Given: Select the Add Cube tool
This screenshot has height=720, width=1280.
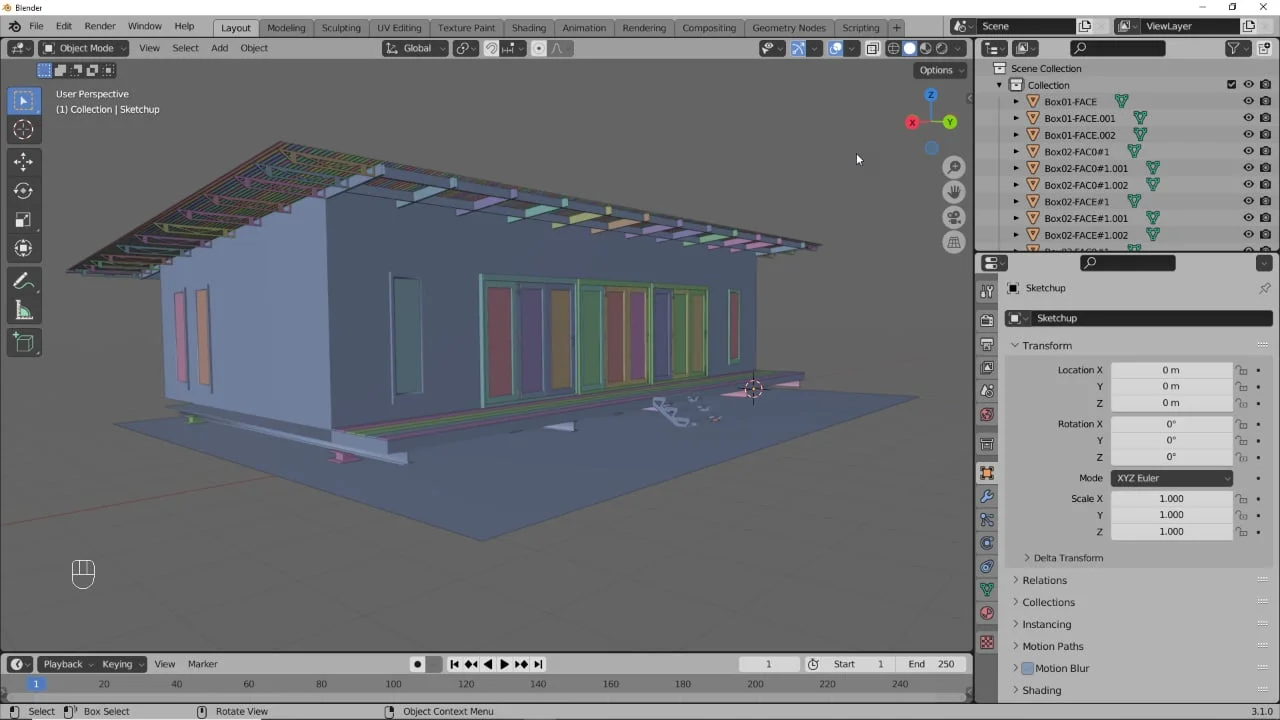Looking at the screenshot, I should click(24, 343).
